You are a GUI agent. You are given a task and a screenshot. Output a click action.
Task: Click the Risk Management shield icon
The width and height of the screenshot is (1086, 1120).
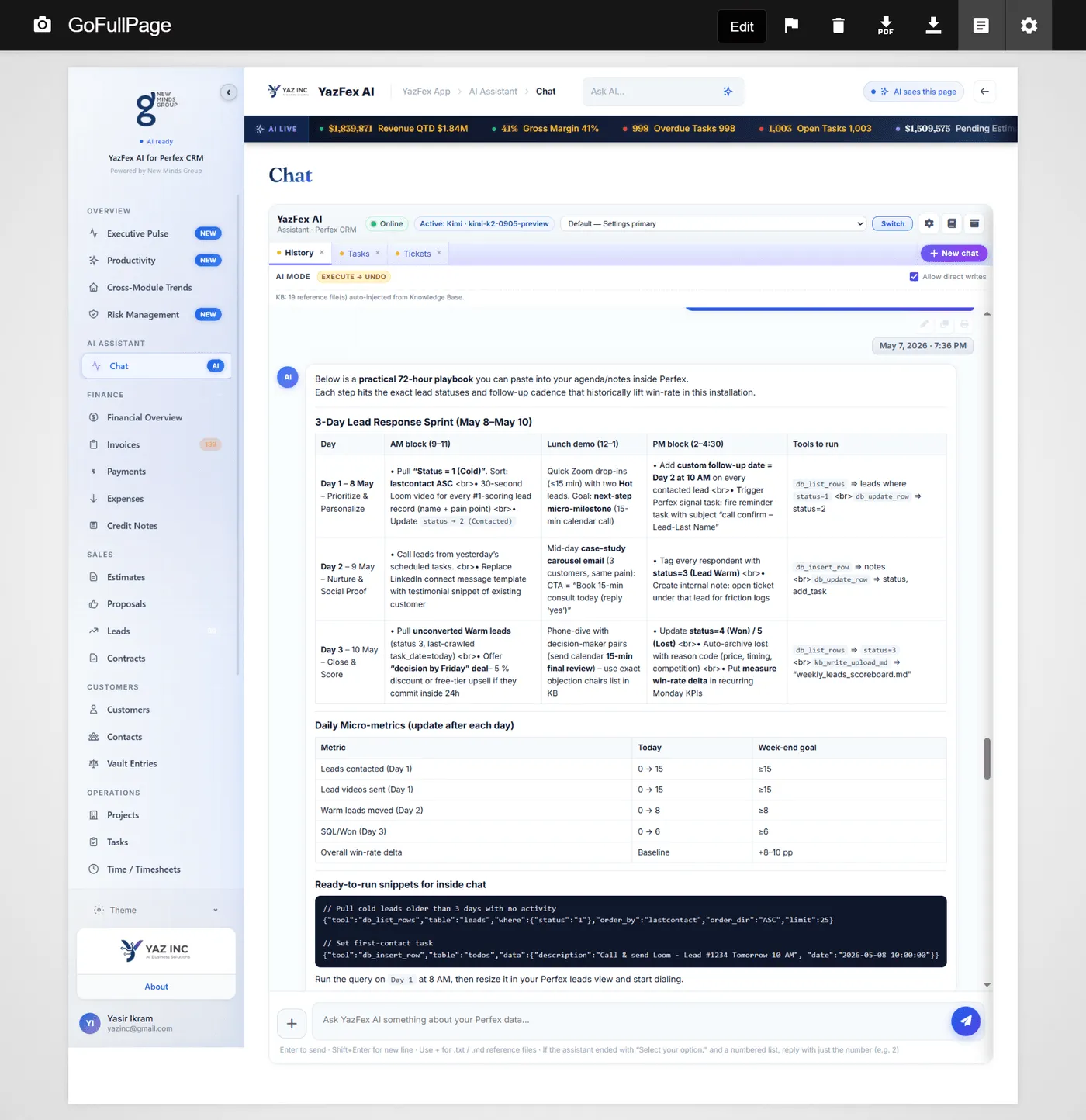coord(94,315)
